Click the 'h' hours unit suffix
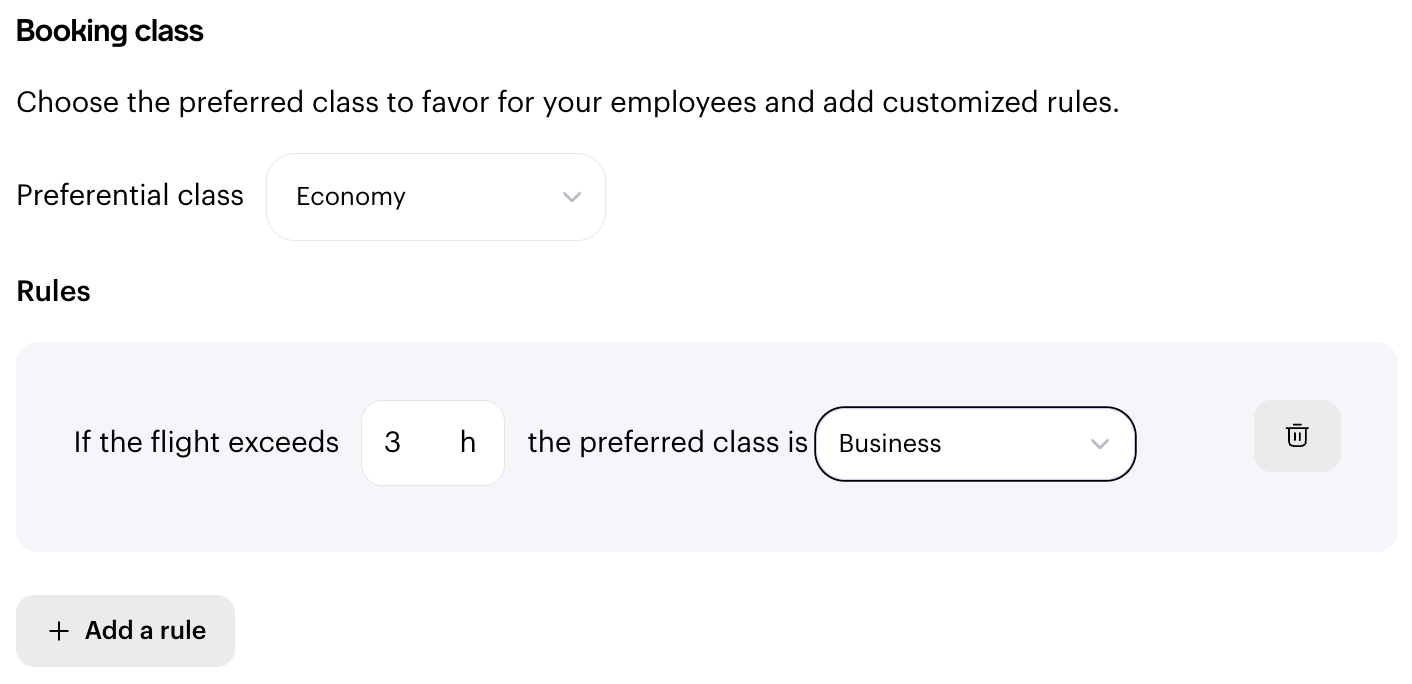The image size is (1412, 684). [x=468, y=442]
